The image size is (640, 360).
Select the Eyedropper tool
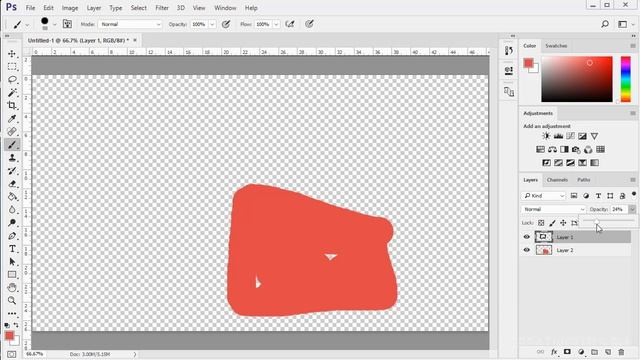[12, 118]
